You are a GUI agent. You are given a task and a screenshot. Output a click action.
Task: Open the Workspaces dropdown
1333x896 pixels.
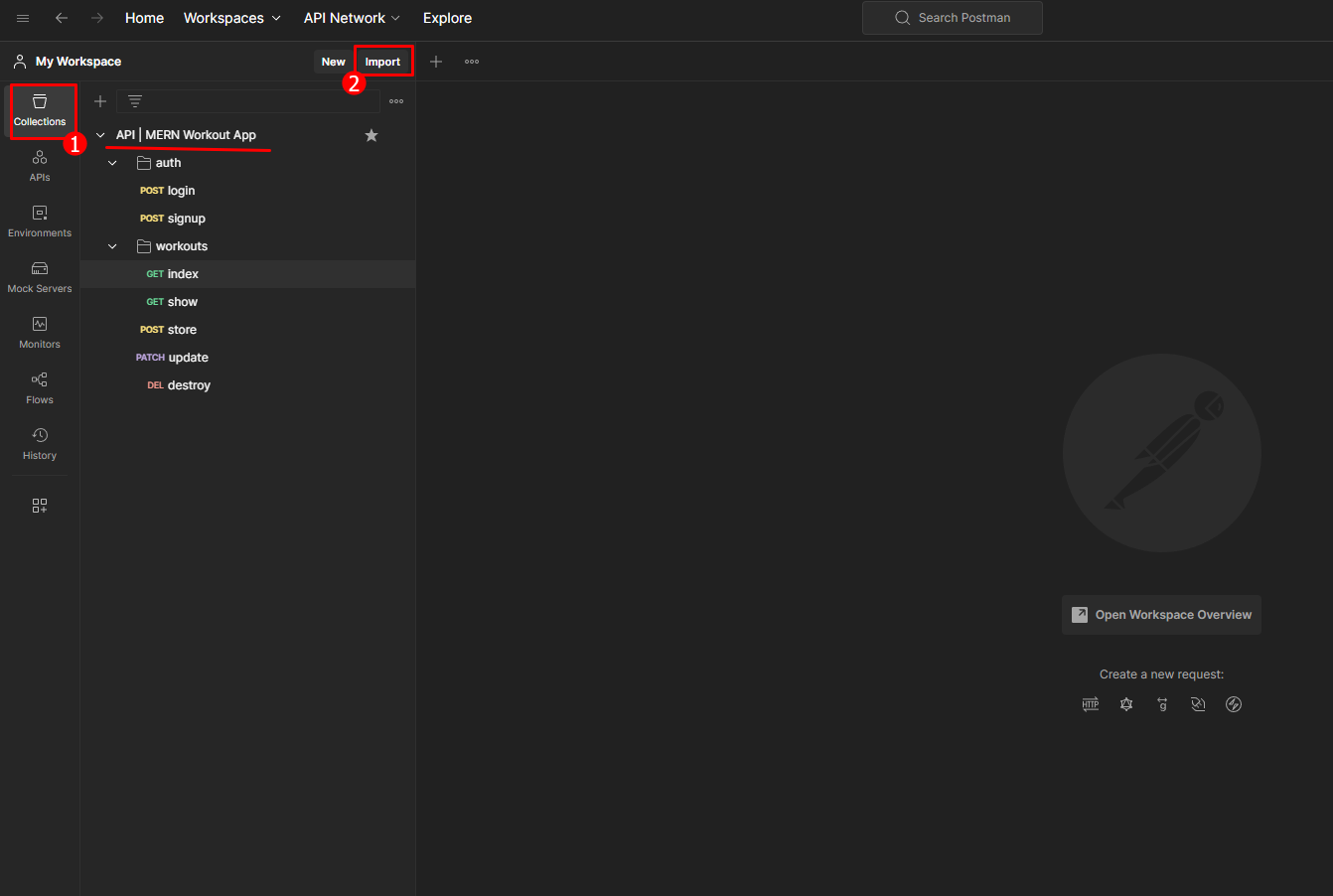(232, 18)
